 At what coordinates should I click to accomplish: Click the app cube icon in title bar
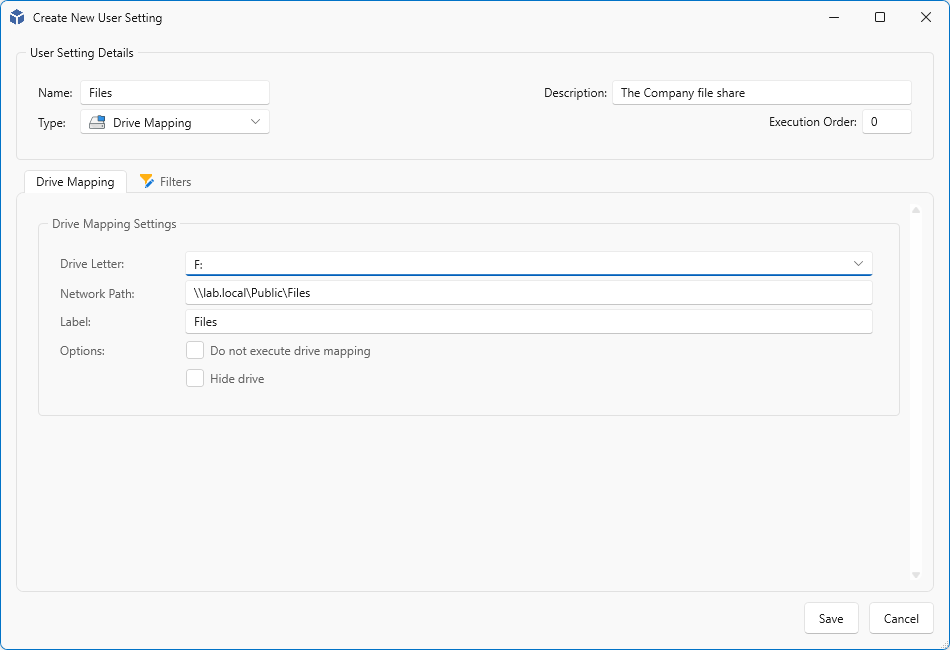click(x=17, y=18)
